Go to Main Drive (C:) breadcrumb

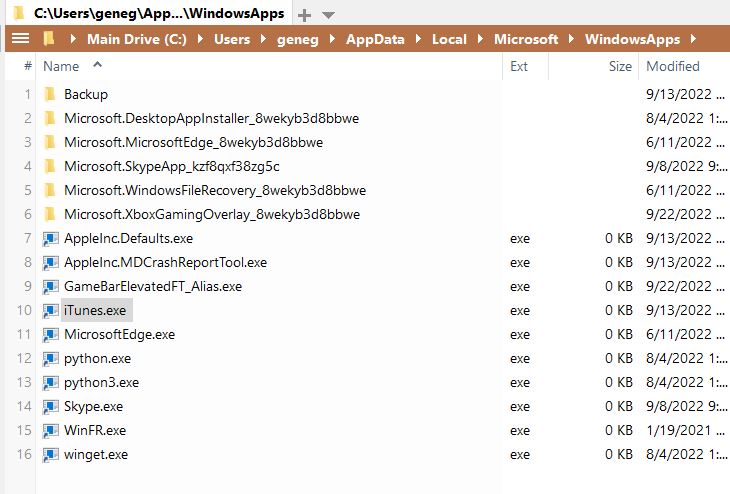(x=137, y=39)
